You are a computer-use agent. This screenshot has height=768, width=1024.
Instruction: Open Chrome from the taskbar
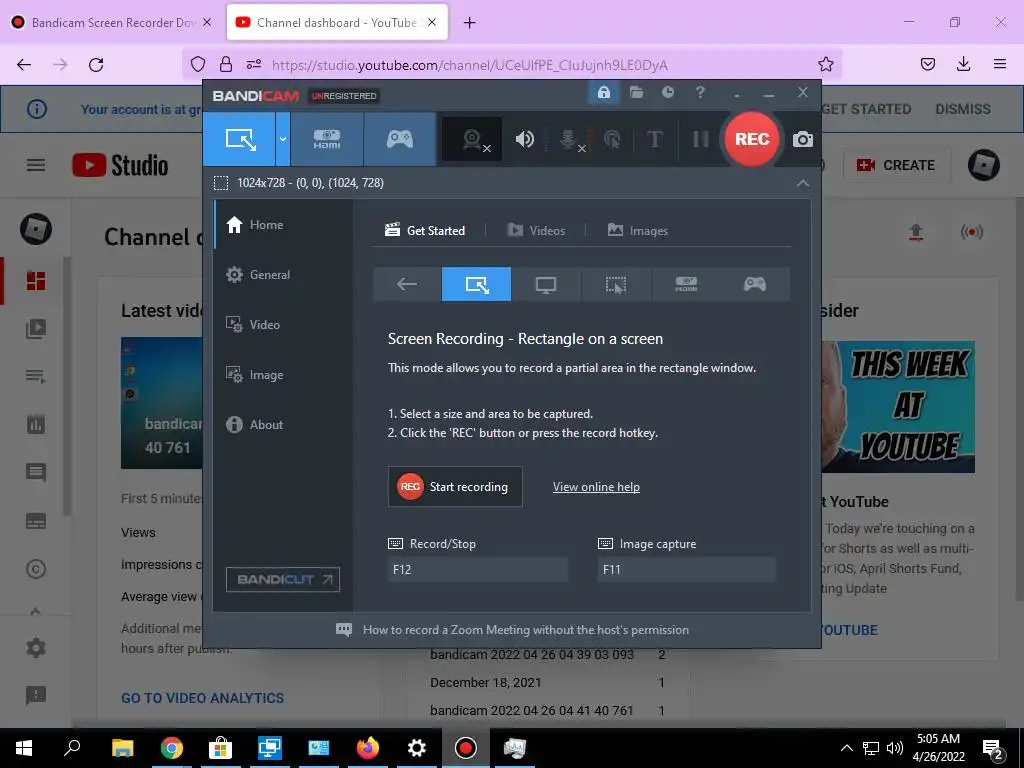coord(172,748)
